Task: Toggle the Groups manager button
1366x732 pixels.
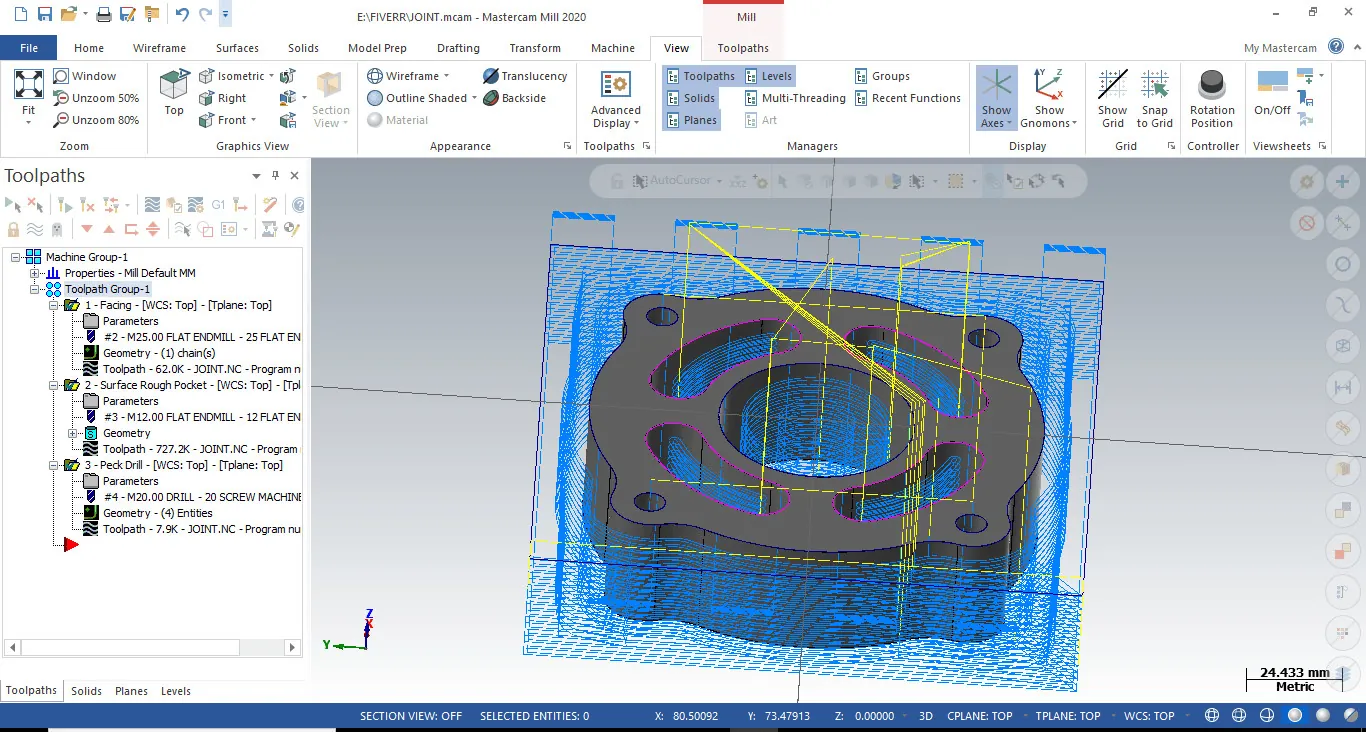Action: tap(882, 76)
